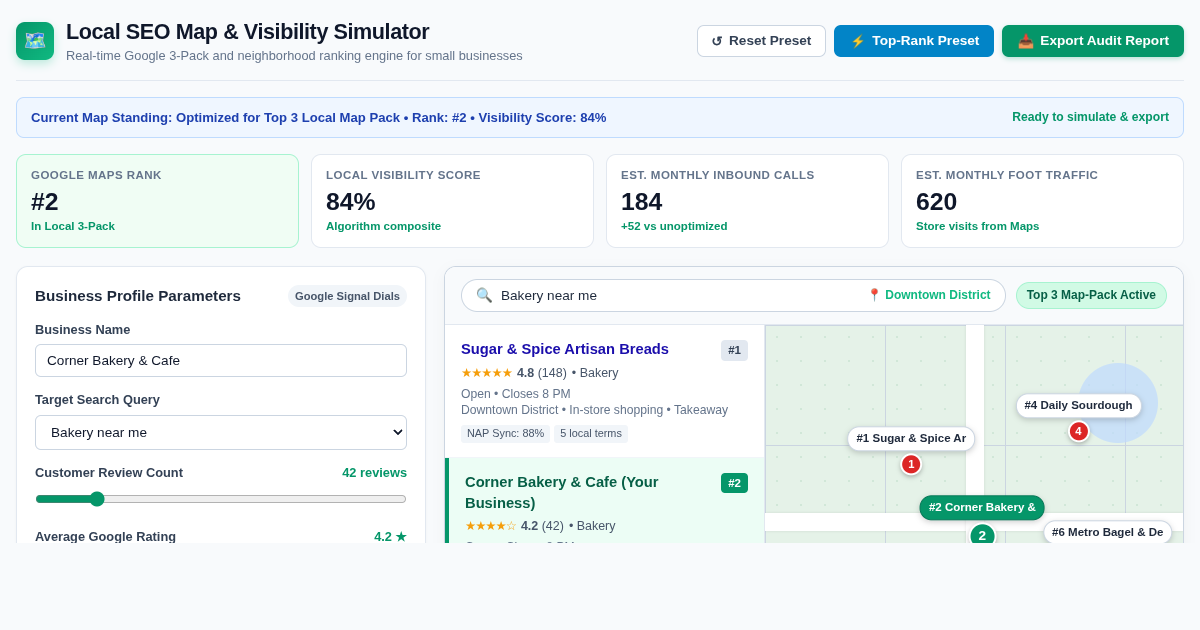Adjust the Customer Review Count slider
The width and height of the screenshot is (1200, 630).
pyautogui.click(x=221, y=499)
